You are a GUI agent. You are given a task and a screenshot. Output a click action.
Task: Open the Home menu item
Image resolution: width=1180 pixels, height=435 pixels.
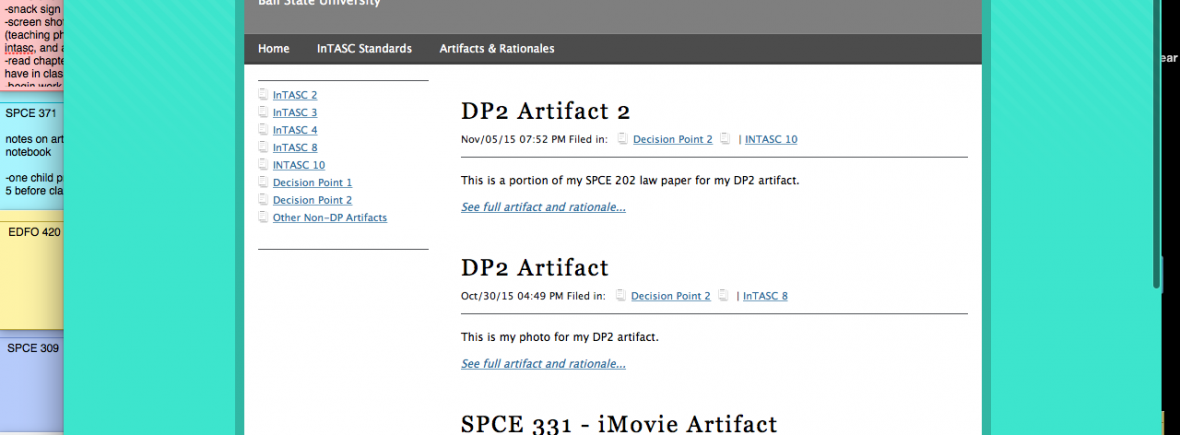tap(273, 48)
